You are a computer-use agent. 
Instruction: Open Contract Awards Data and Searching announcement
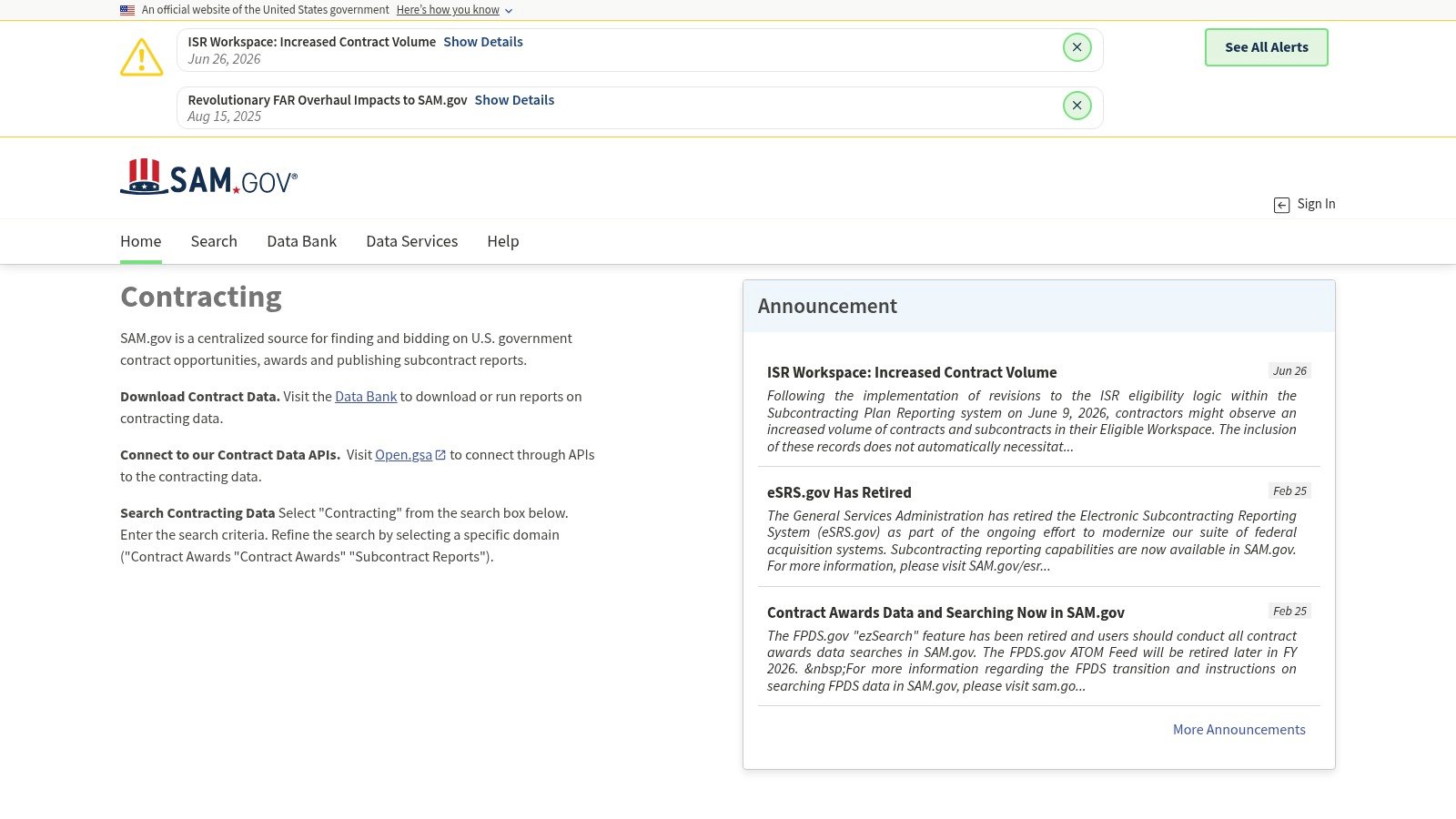tap(945, 612)
